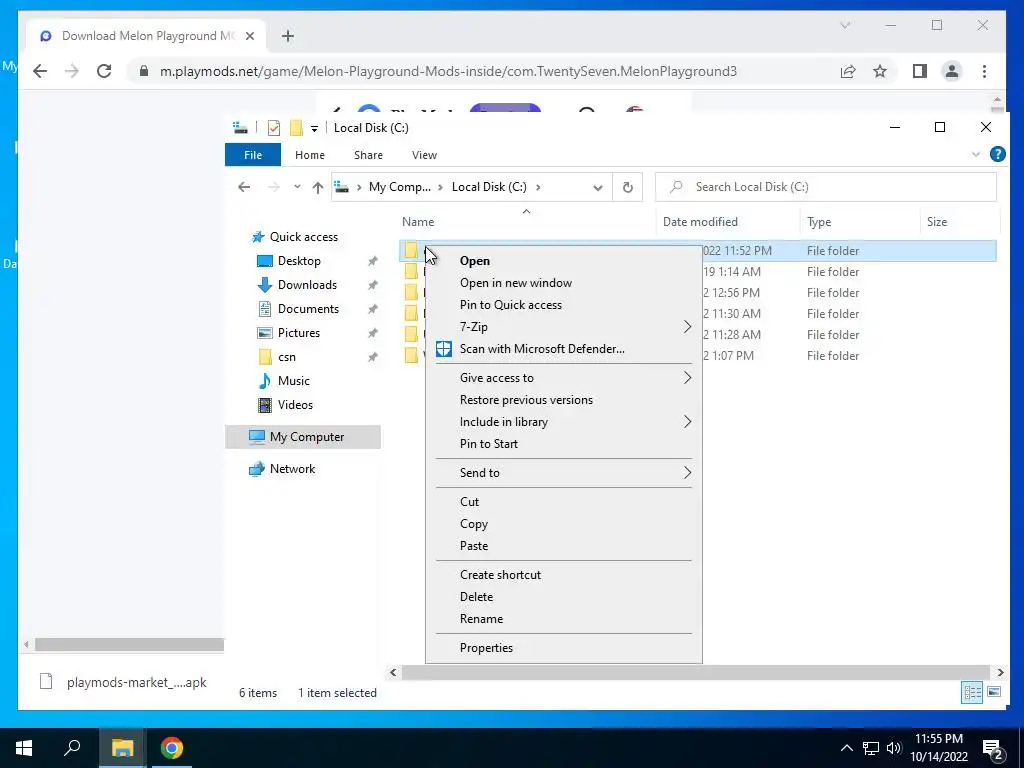The width and height of the screenshot is (1024, 768).
Task: Choose Pin to Start
Action: pos(488,444)
